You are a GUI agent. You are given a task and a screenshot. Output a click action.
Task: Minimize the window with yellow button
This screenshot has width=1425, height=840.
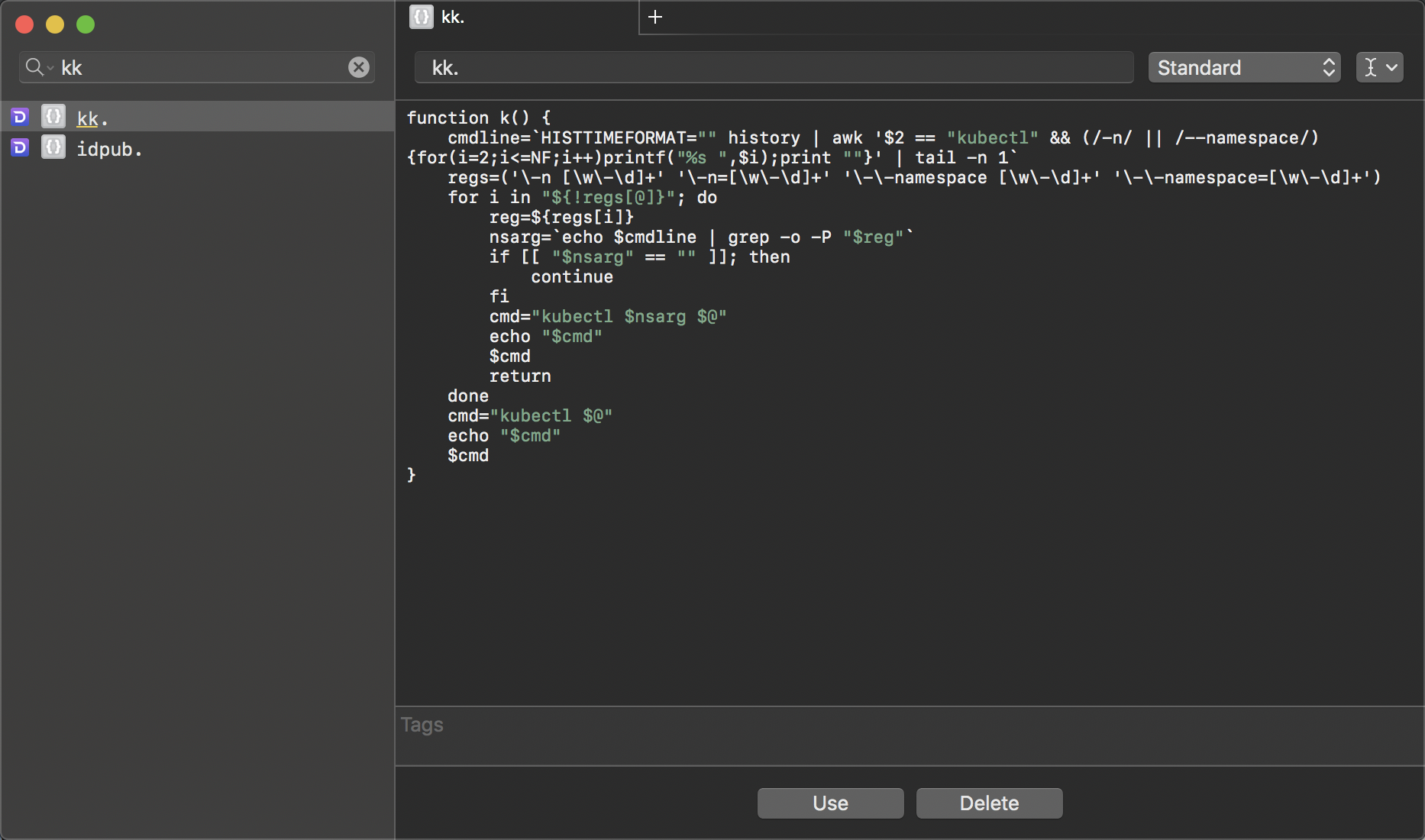pyautogui.click(x=55, y=24)
